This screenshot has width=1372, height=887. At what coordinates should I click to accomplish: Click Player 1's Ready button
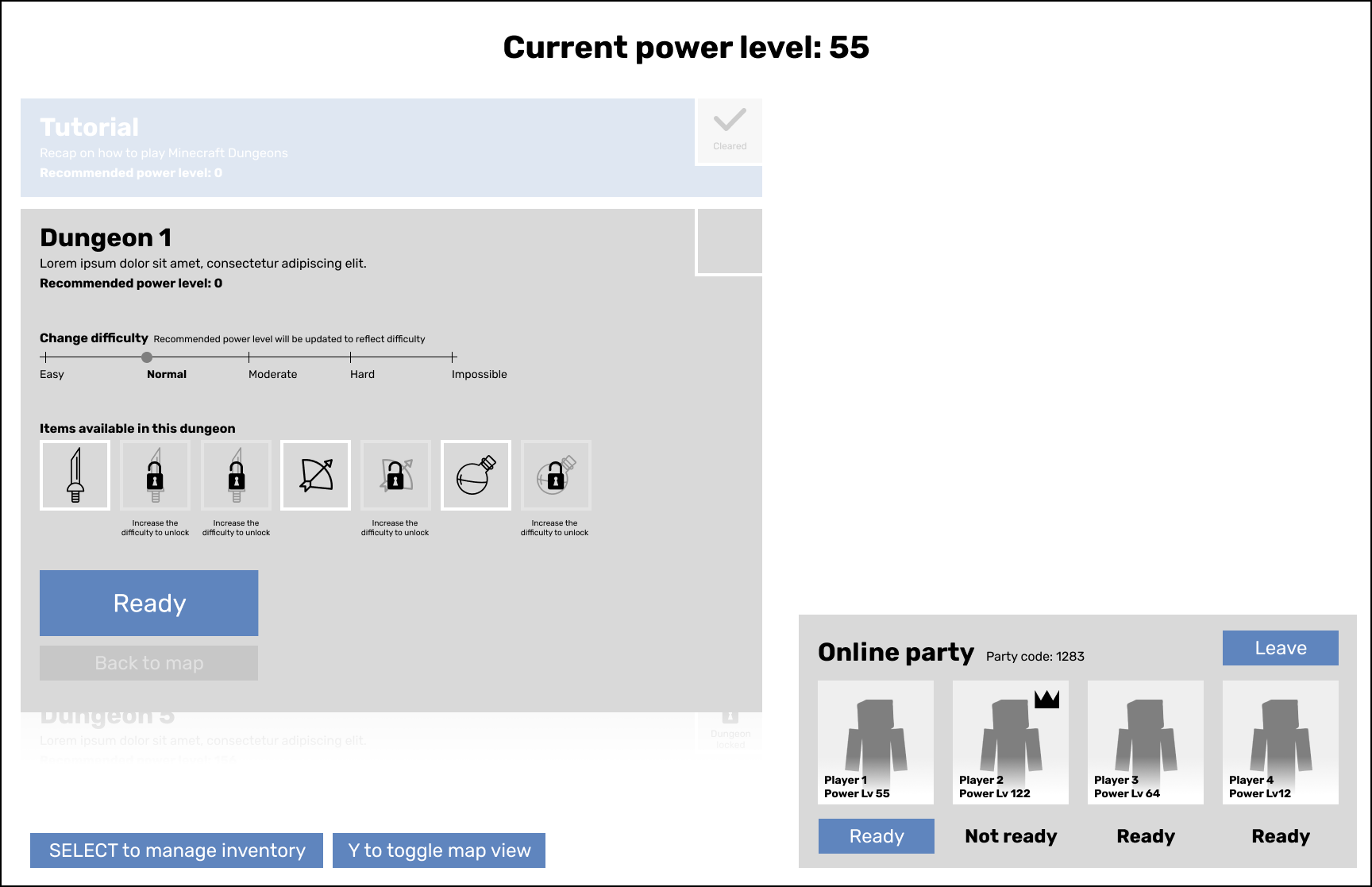[877, 836]
